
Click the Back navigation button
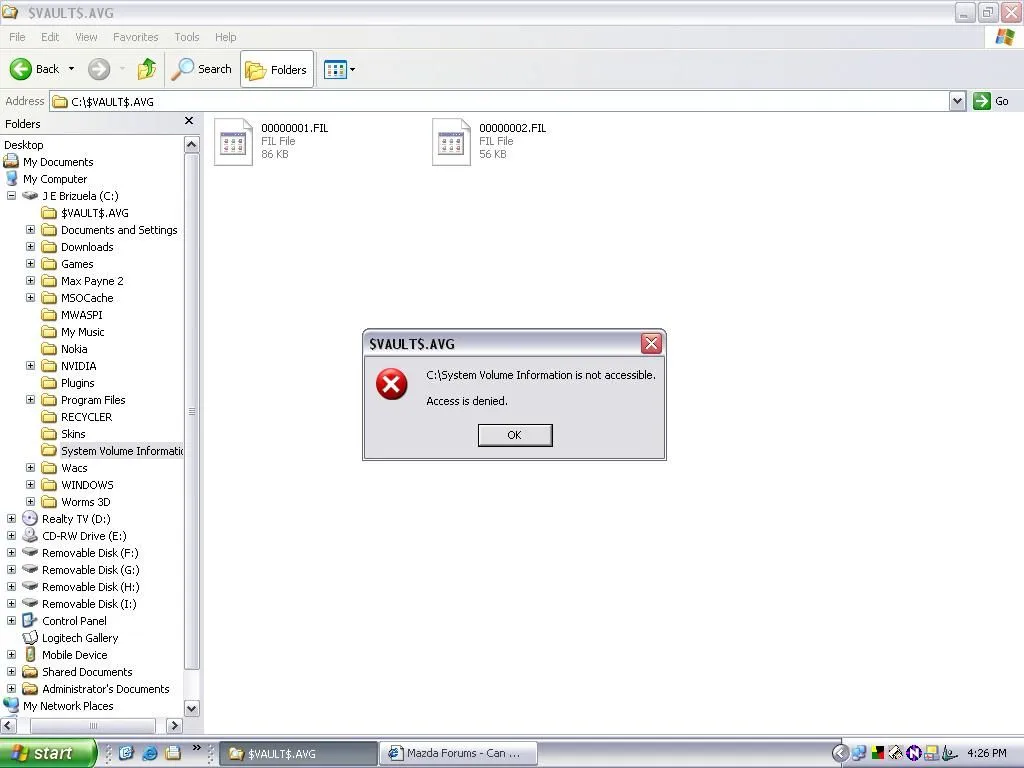pos(23,69)
